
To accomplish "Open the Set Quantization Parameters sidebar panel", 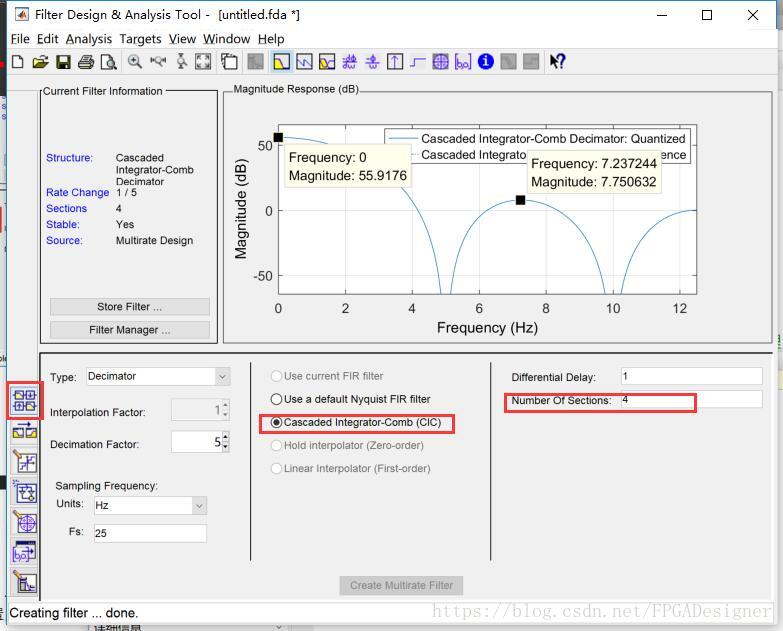I will coord(25,462).
